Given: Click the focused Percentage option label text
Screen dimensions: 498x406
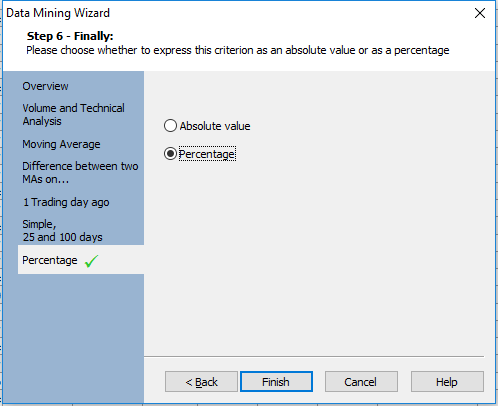Looking at the screenshot, I should coord(207,154).
